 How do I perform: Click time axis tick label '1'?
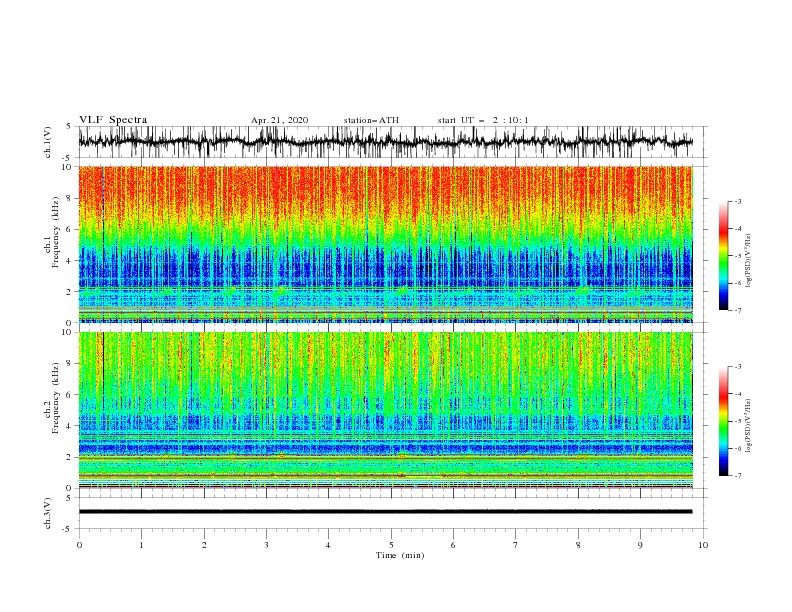point(141,545)
